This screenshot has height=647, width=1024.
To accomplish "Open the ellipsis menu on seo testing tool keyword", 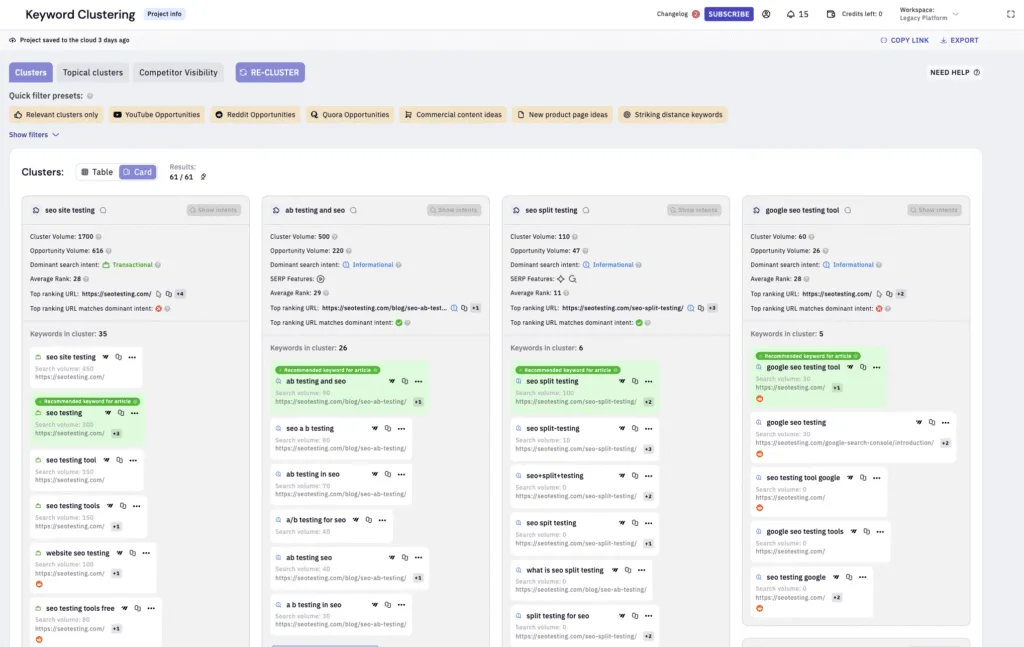I will pos(131,459).
